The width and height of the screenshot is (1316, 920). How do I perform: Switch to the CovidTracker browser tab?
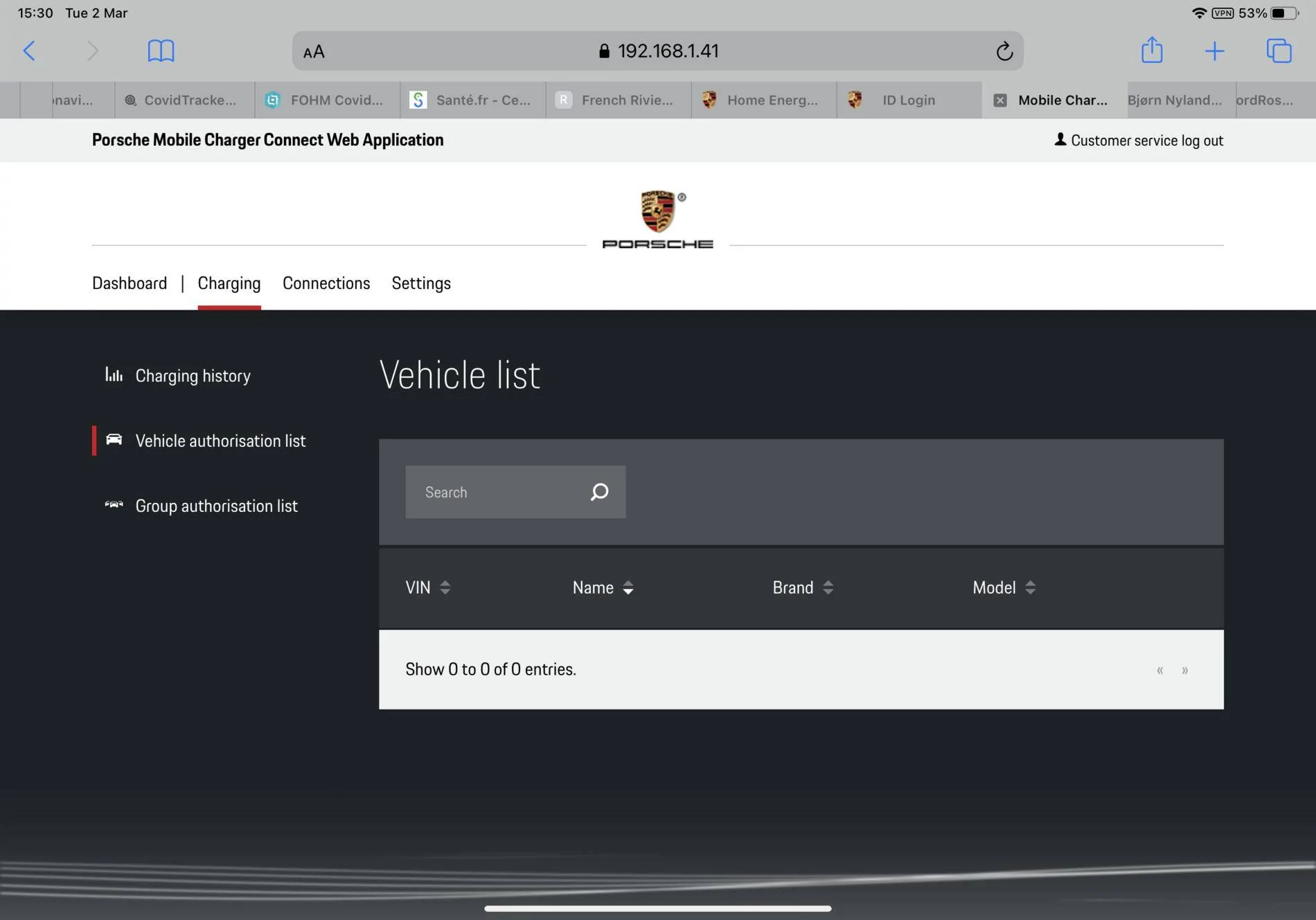[185, 100]
